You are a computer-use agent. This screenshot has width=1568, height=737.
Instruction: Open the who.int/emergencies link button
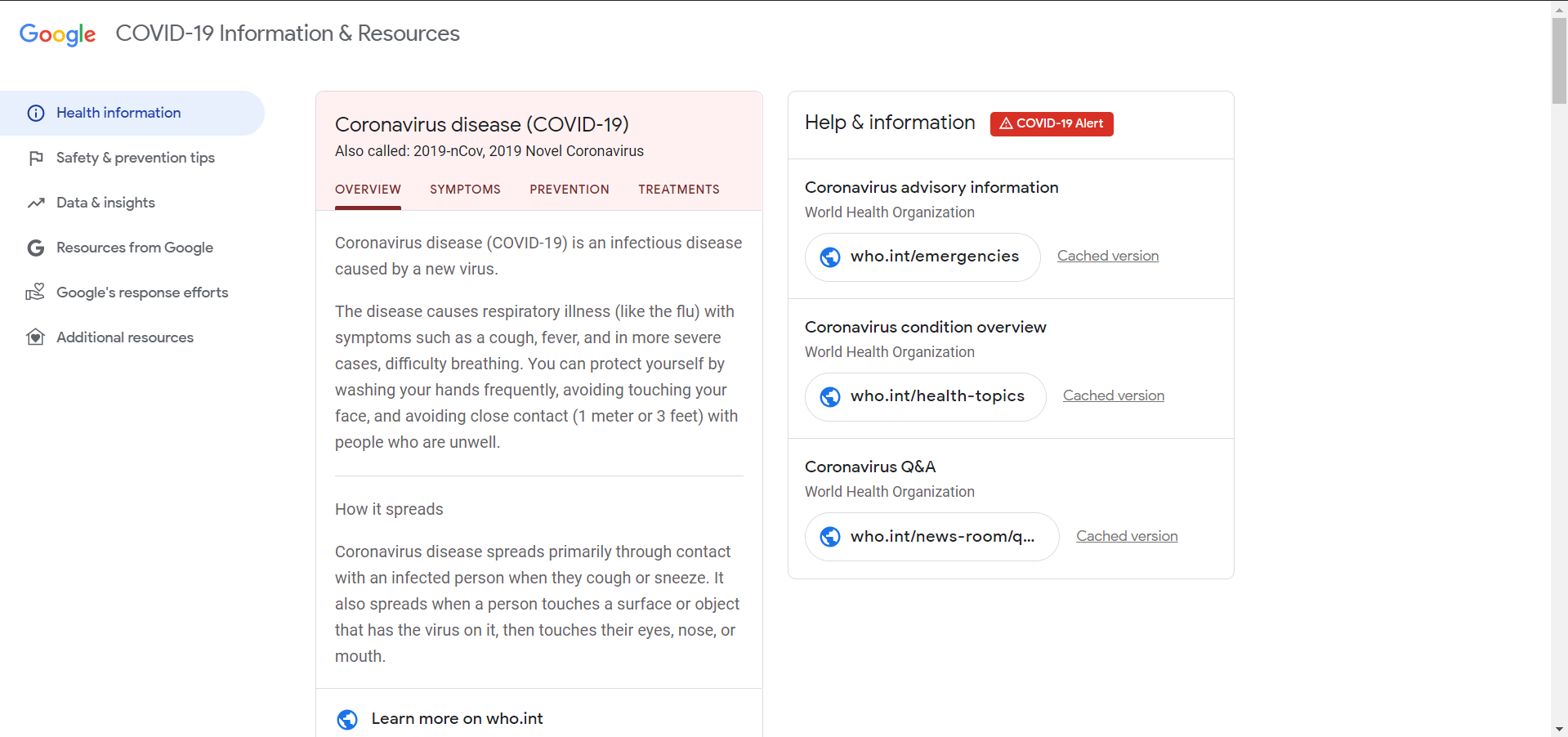[x=922, y=257]
